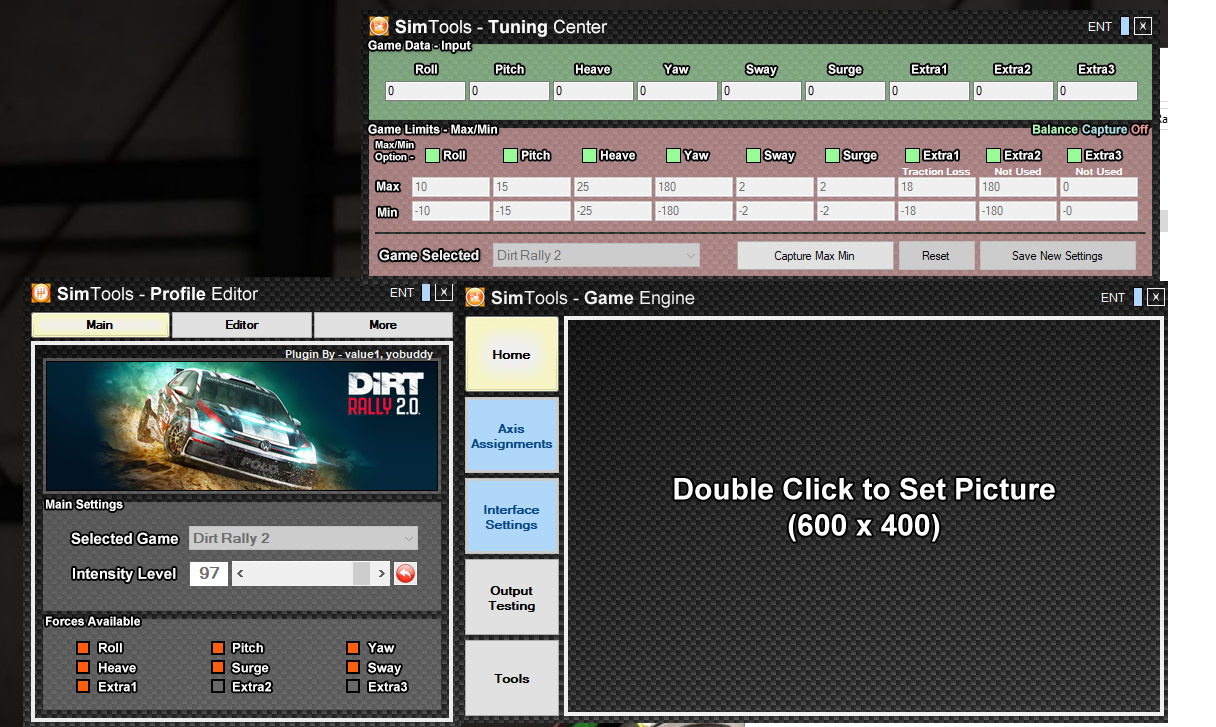Click Save New Settings button
This screenshot has height=727, width=1216.
click(1057, 255)
